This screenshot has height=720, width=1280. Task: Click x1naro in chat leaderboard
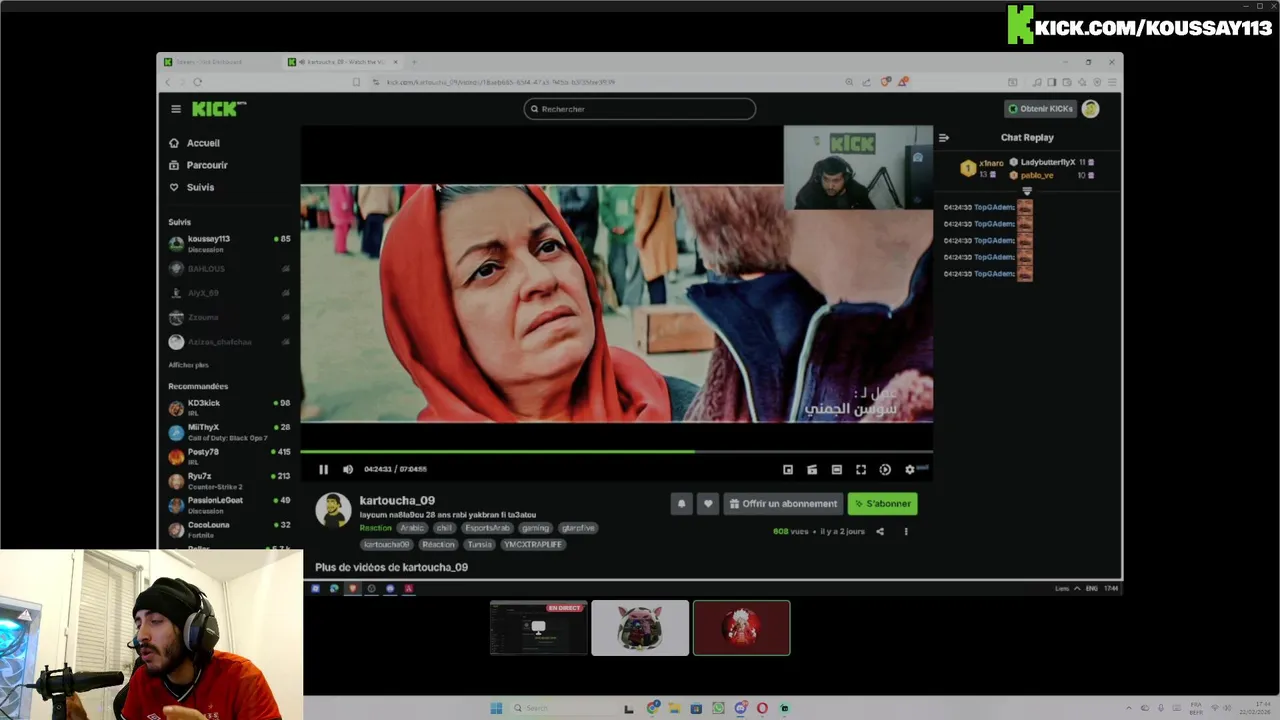tap(990, 163)
